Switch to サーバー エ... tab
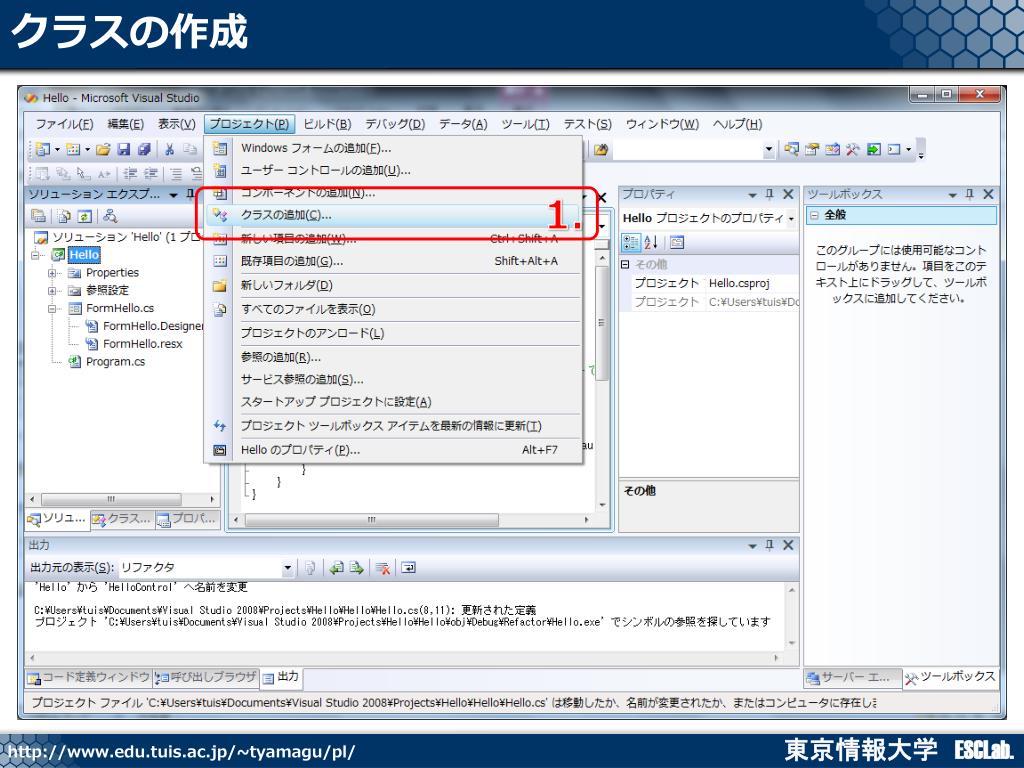The width and height of the screenshot is (1024, 768). 852,679
